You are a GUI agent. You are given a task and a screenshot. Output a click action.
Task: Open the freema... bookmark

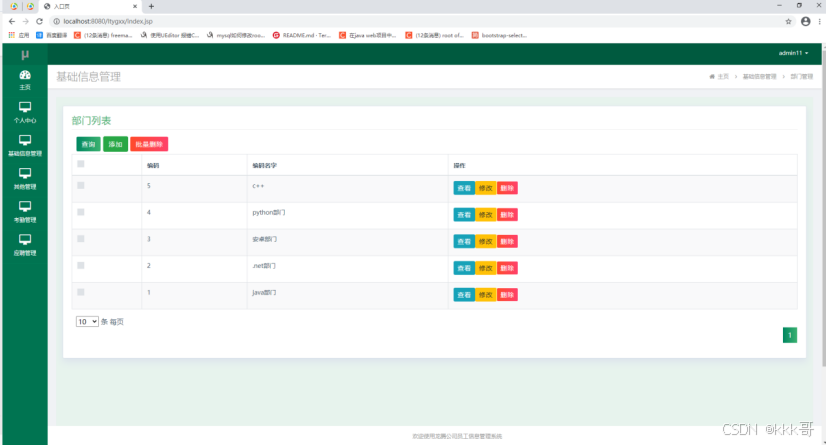click(x=103, y=35)
